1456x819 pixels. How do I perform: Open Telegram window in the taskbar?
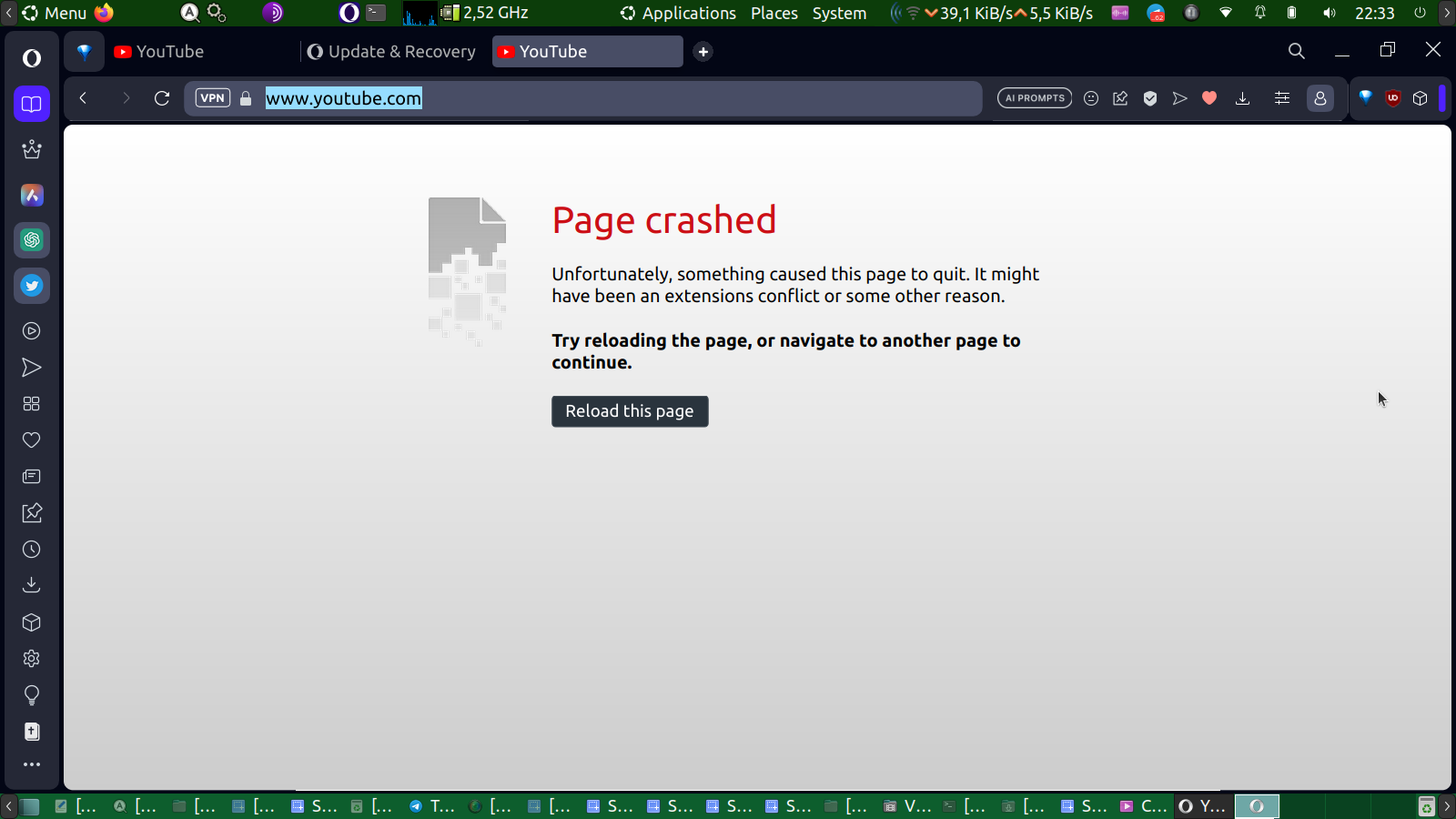[433, 806]
